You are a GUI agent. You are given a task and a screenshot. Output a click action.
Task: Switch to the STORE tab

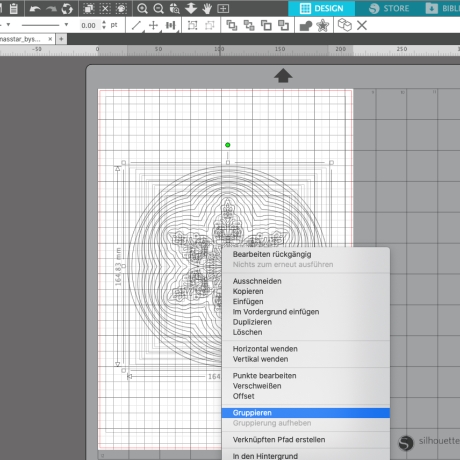389,8
